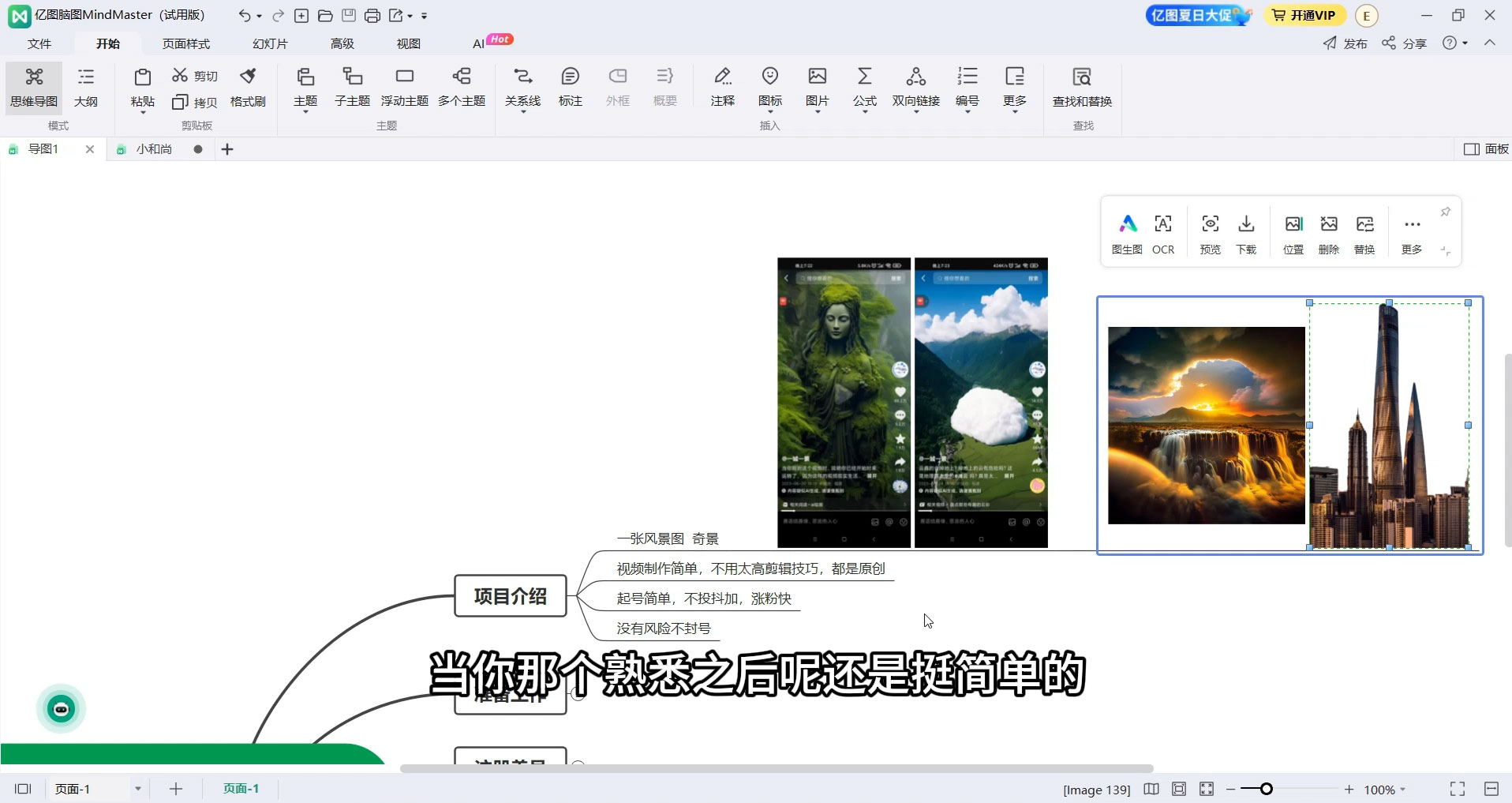Click the 格式刷 format painter icon
This screenshot has height=803, width=1512.
point(247,87)
